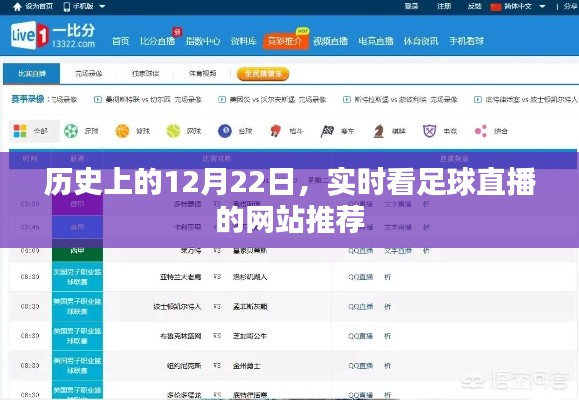Click the 视频直播 navigation item
Screen dimensions: 579x400
[330, 41]
